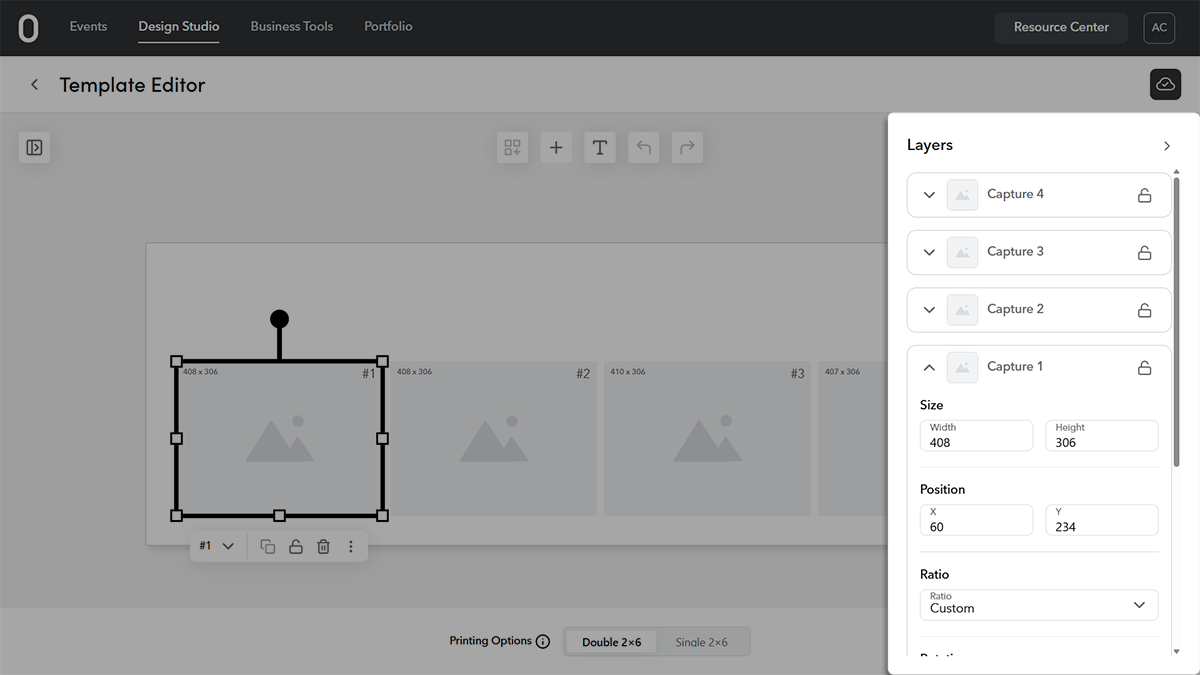Toggle lock on Capture 3 layer

pyautogui.click(x=1144, y=252)
